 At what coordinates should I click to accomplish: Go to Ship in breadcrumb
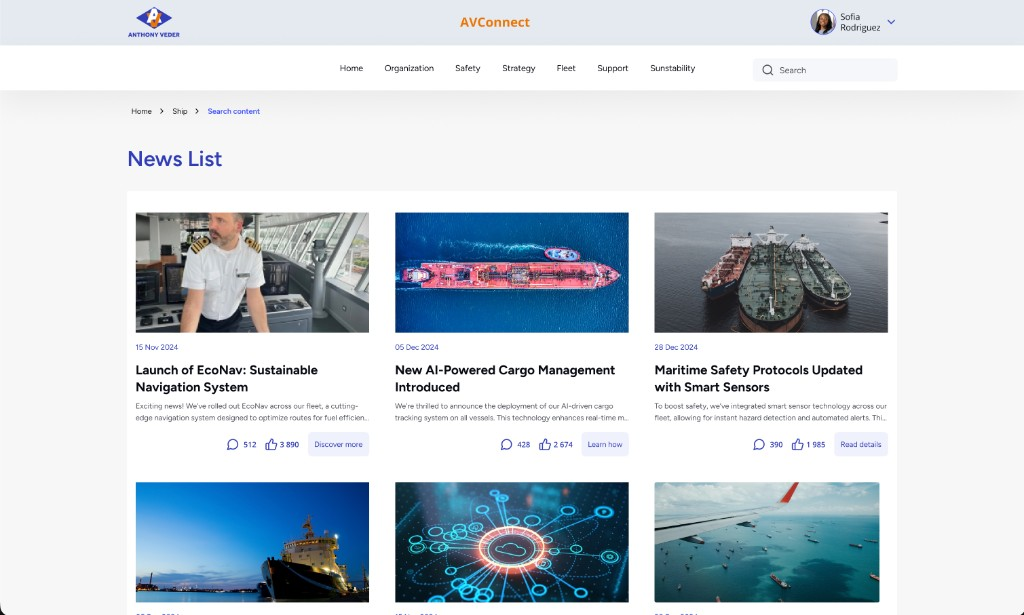tap(180, 111)
